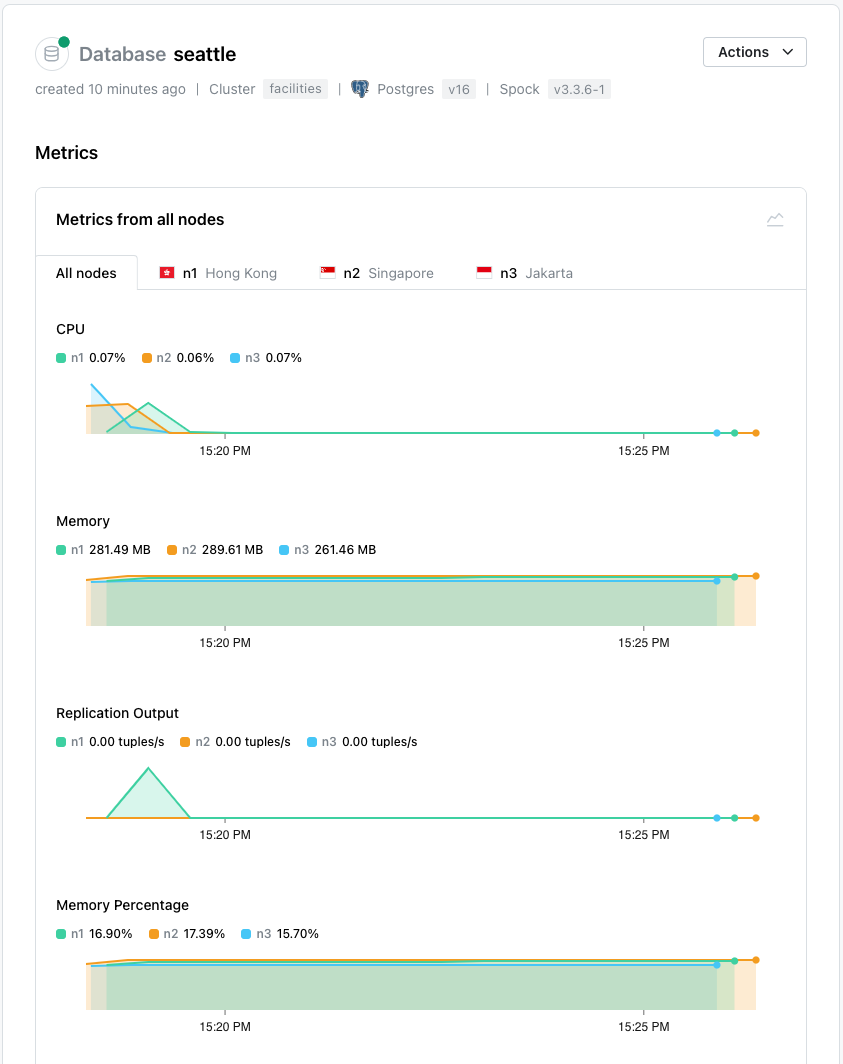This screenshot has height=1064, width=843.
Task: Click the Indonesia flag on the n3 tab
Action: [x=485, y=271]
